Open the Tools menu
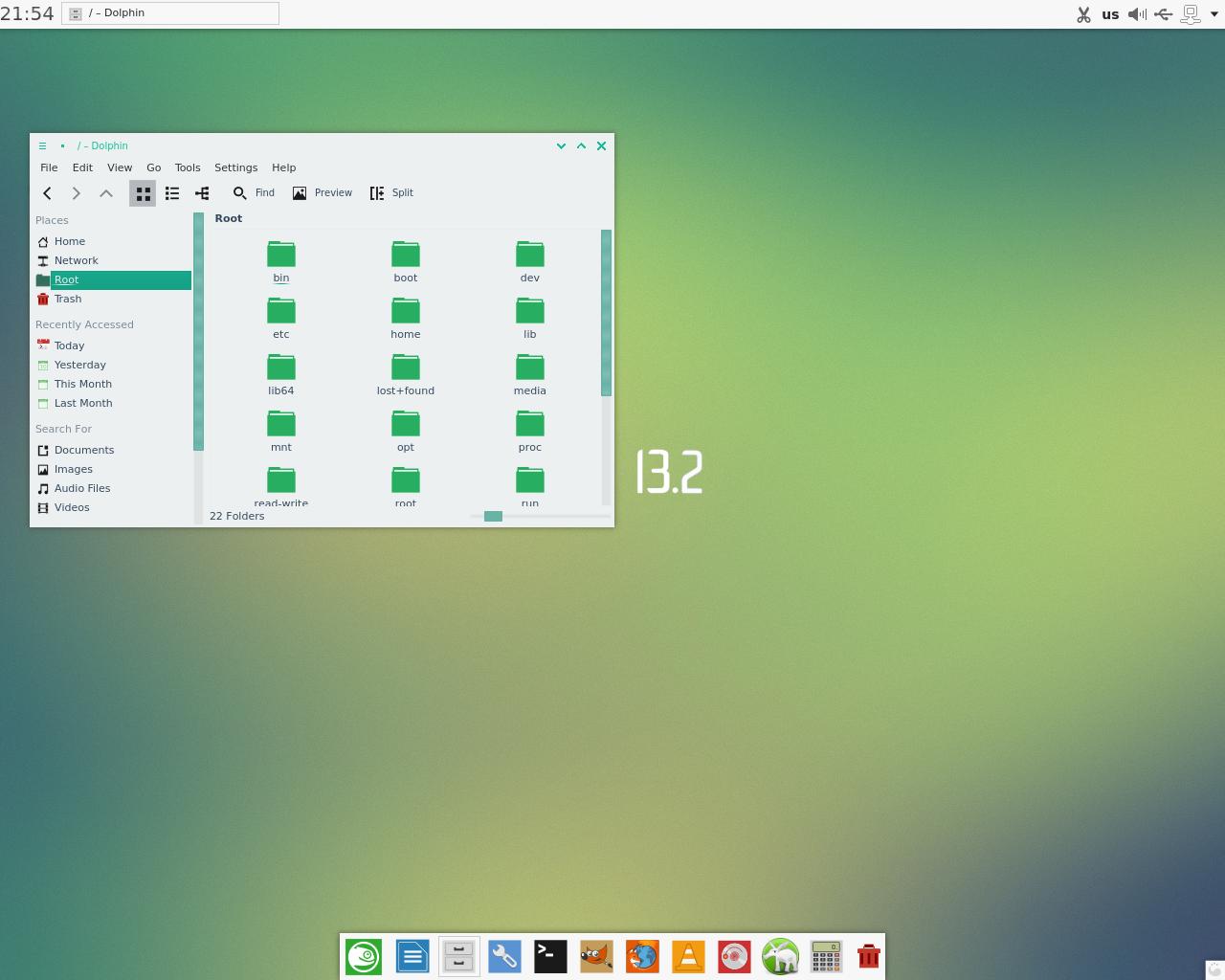Image resolution: width=1225 pixels, height=980 pixels. click(188, 167)
